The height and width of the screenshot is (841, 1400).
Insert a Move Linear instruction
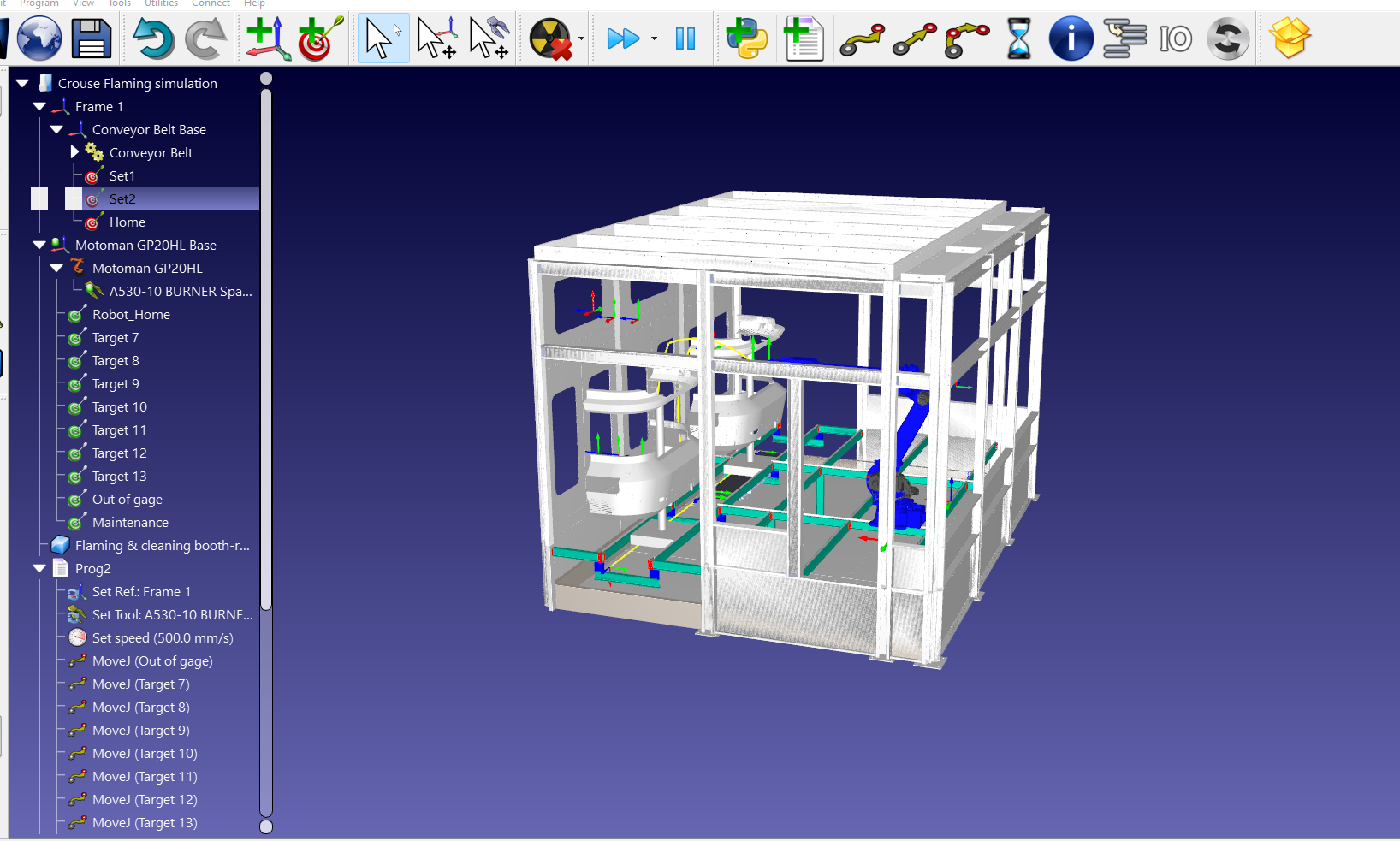point(915,39)
